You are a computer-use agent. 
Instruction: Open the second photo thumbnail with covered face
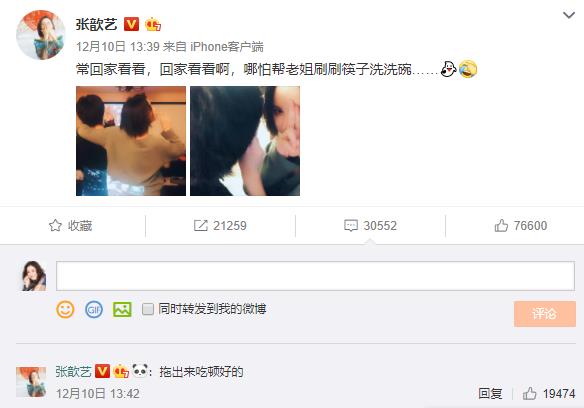[245, 141]
